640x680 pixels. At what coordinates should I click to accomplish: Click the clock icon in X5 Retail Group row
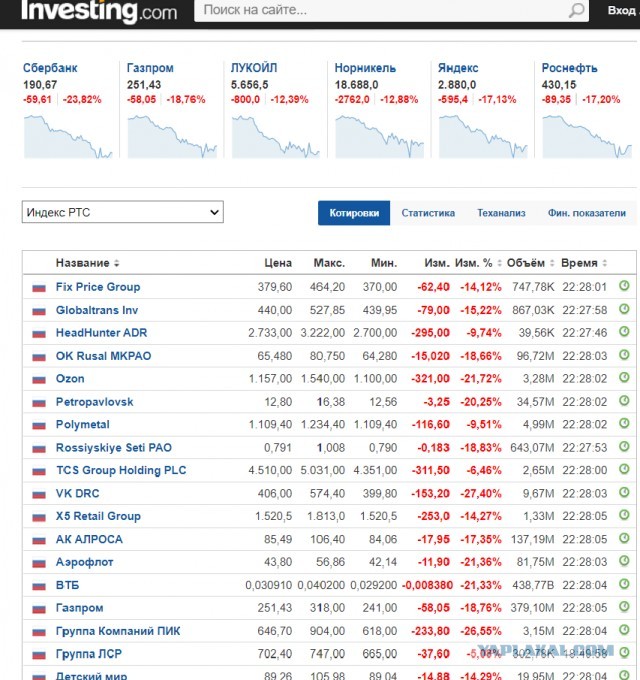pyautogui.click(x=624, y=515)
